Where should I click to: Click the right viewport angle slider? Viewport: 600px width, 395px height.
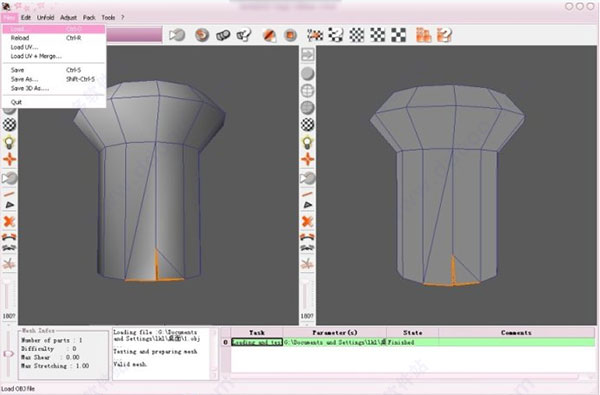tap(305, 295)
